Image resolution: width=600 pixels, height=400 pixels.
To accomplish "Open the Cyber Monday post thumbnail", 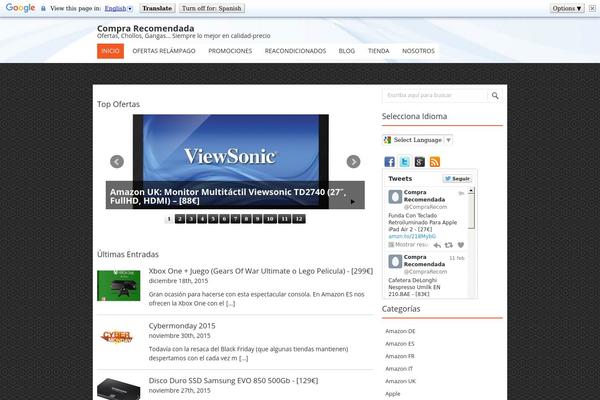I will pos(117,337).
